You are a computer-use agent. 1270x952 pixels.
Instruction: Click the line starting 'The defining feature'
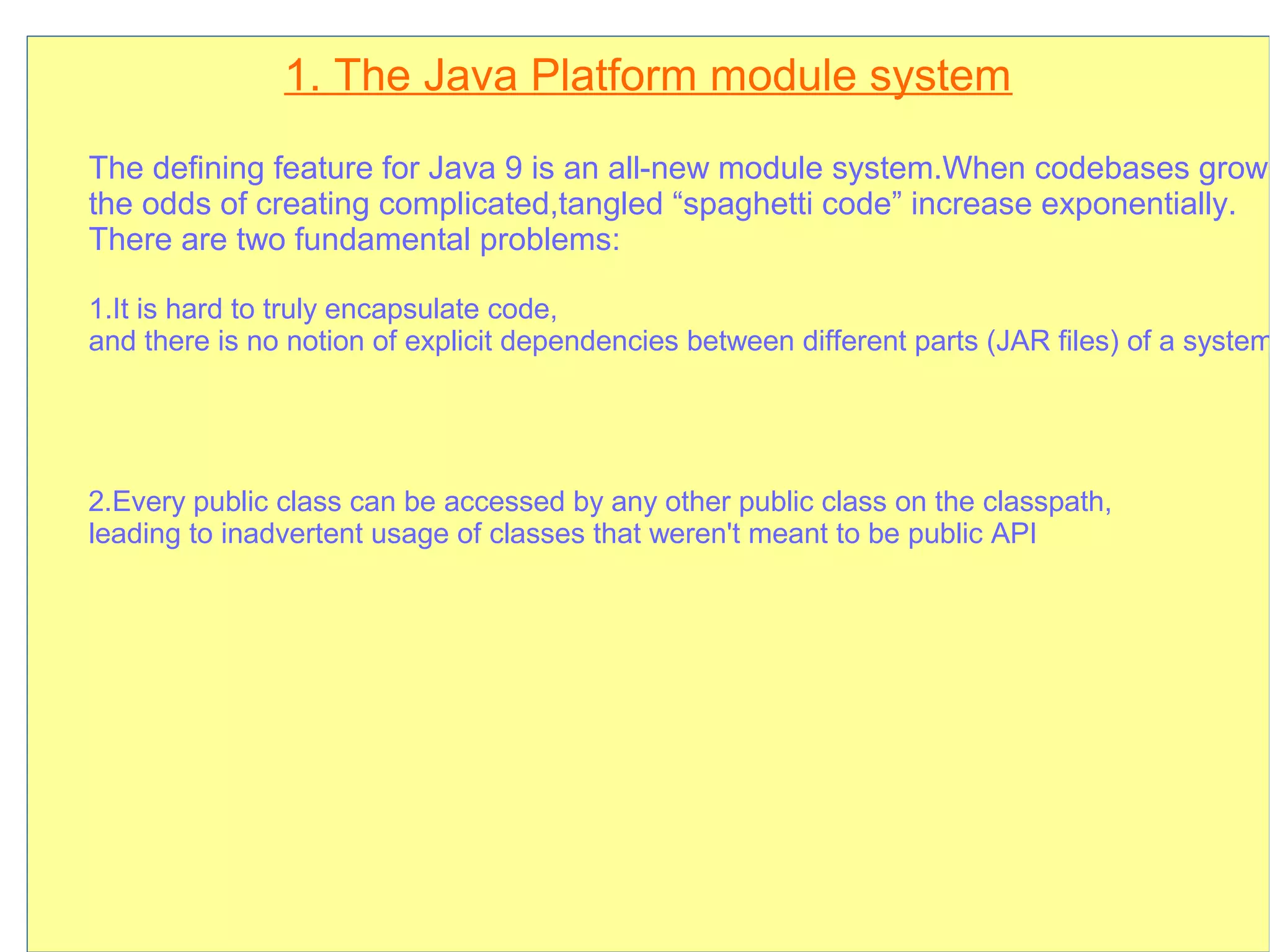coord(676,168)
